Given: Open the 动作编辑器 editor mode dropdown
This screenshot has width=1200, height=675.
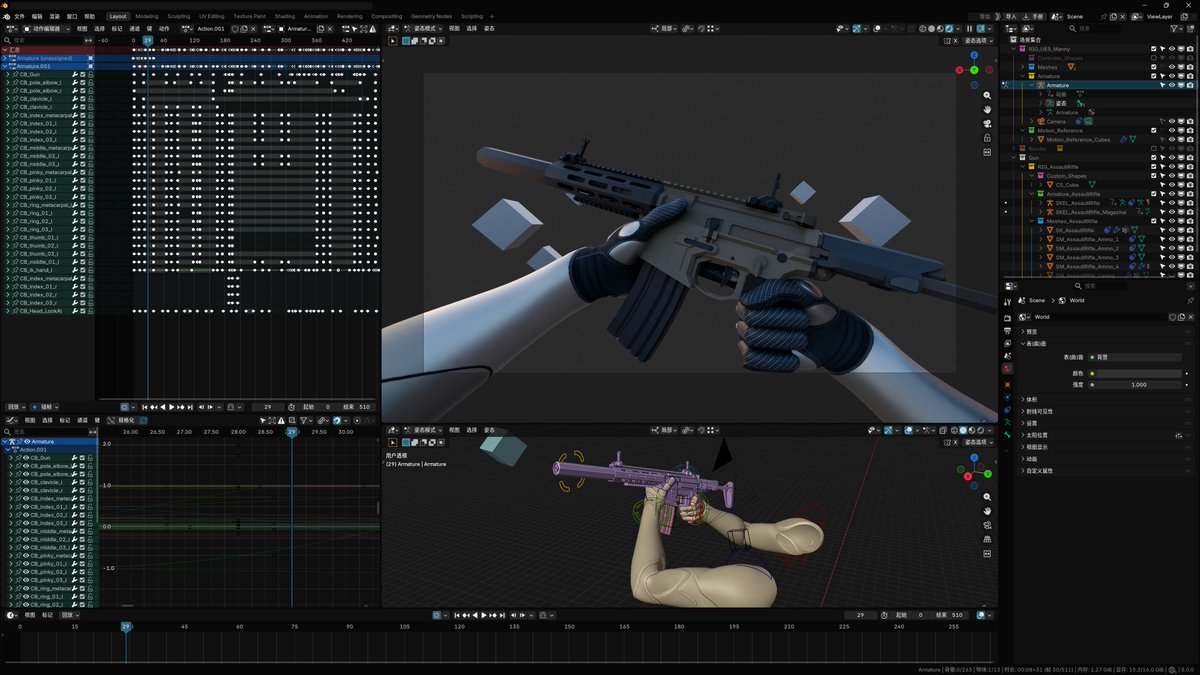Looking at the screenshot, I should [x=45, y=28].
